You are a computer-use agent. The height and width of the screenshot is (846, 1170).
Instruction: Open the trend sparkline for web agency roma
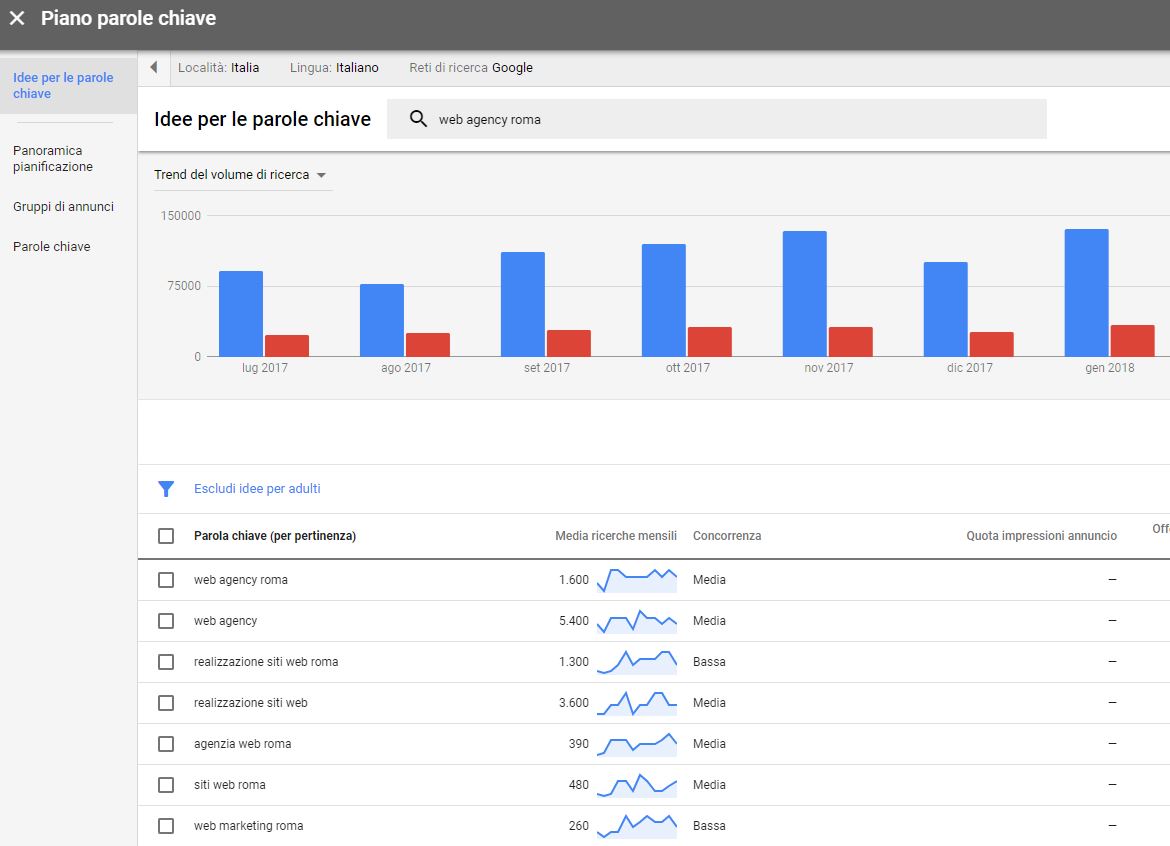[x=636, y=580]
